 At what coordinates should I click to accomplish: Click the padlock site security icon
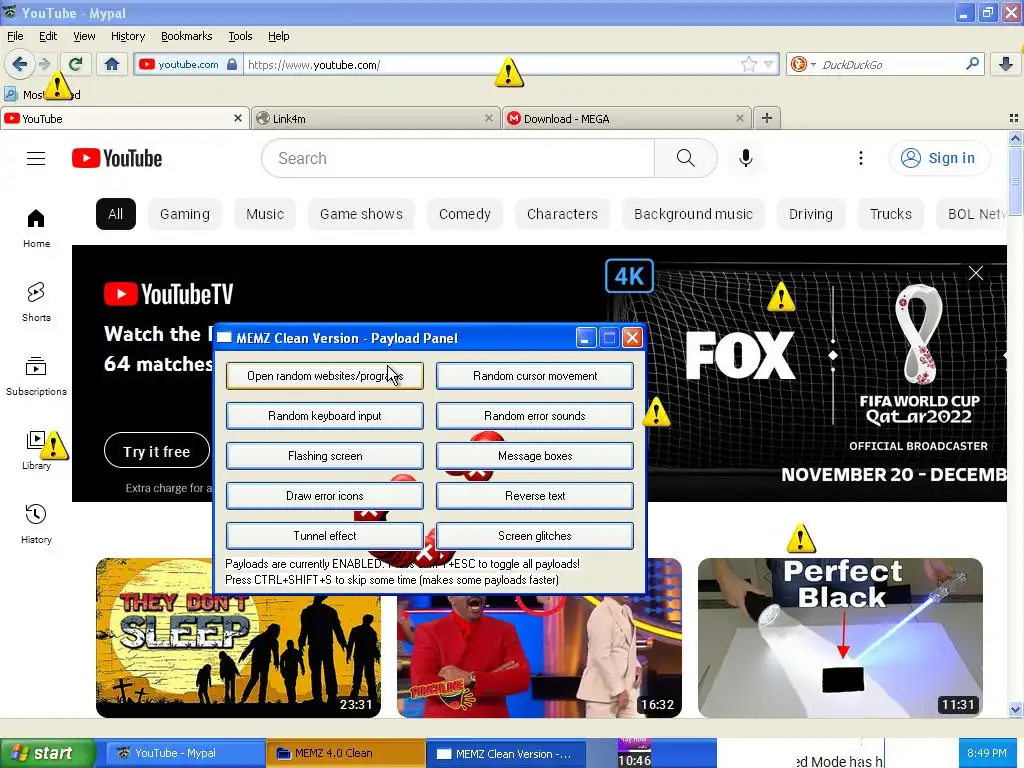[x=232, y=64]
